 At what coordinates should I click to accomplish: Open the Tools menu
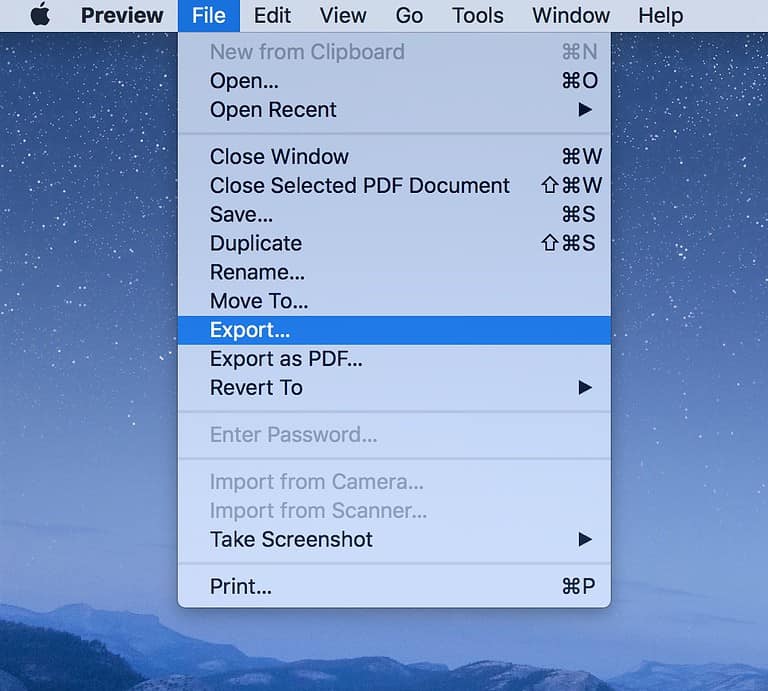tap(477, 16)
